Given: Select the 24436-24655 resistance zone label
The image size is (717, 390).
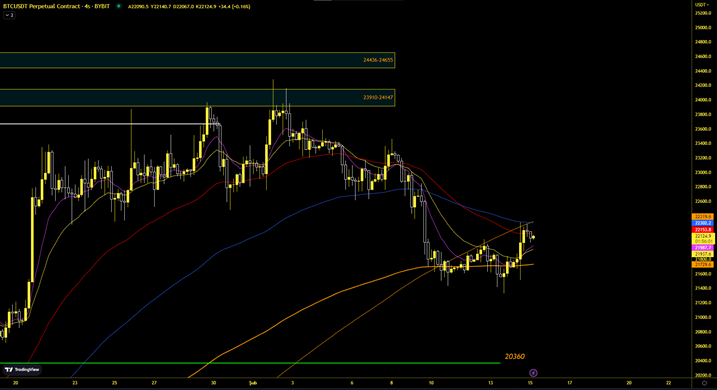Looking at the screenshot, I should [378, 60].
